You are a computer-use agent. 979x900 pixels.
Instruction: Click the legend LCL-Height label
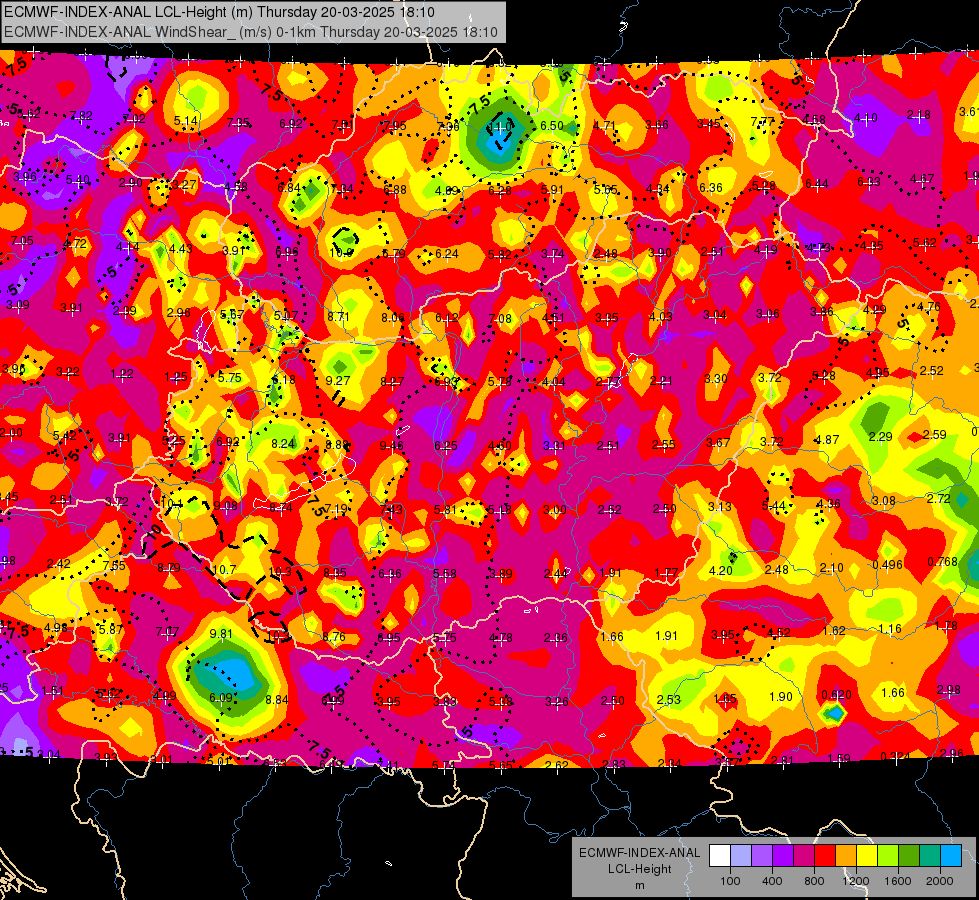pyautogui.click(x=640, y=869)
